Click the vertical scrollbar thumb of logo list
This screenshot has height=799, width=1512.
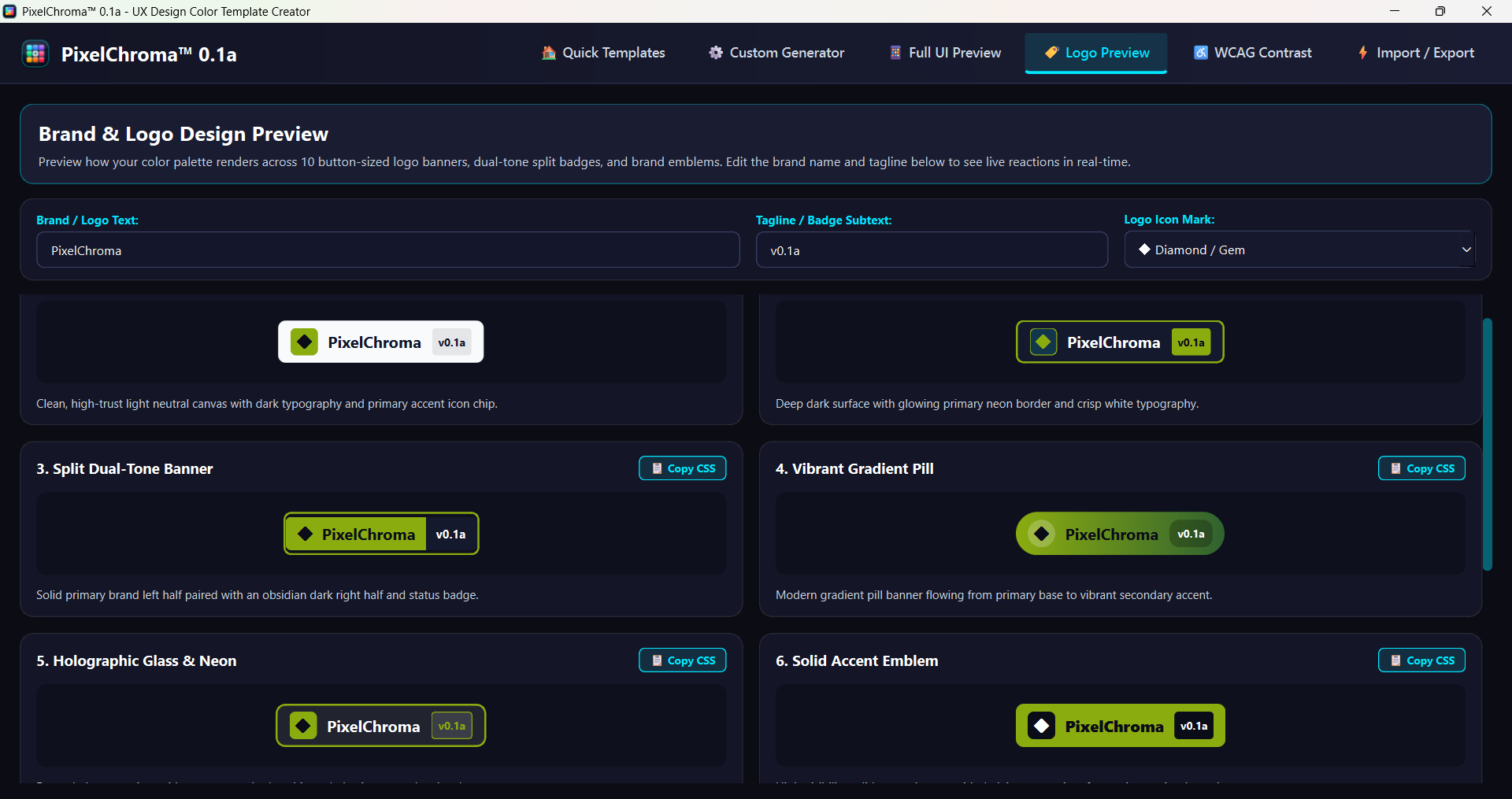pyautogui.click(x=1488, y=443)
